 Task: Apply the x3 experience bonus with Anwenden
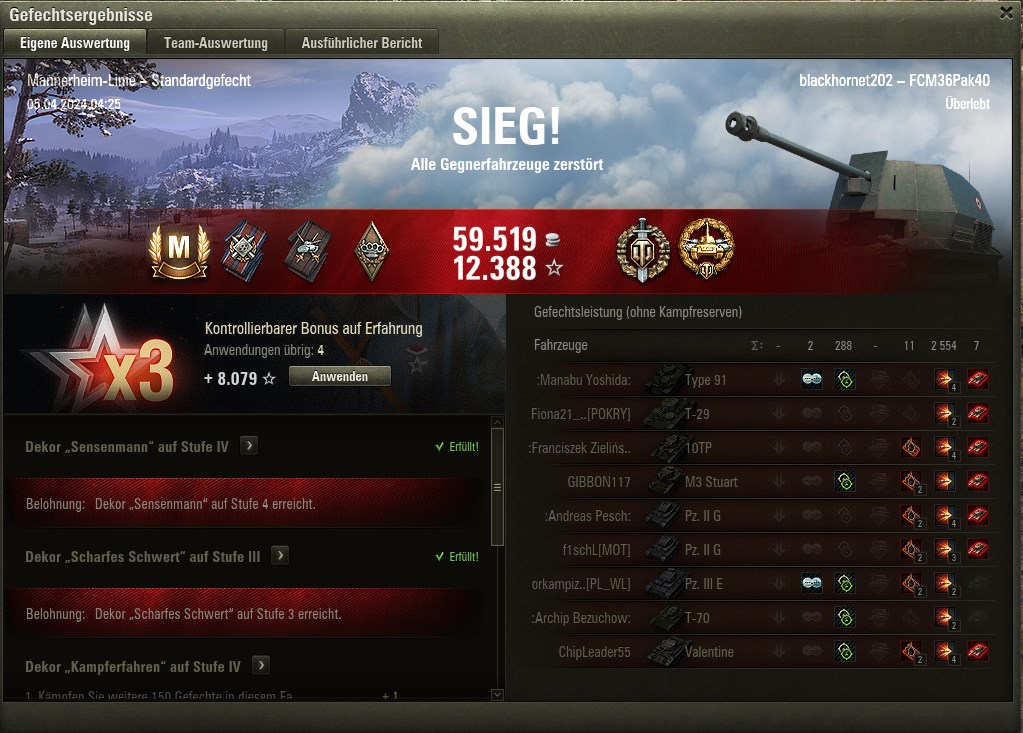point(340,376)
